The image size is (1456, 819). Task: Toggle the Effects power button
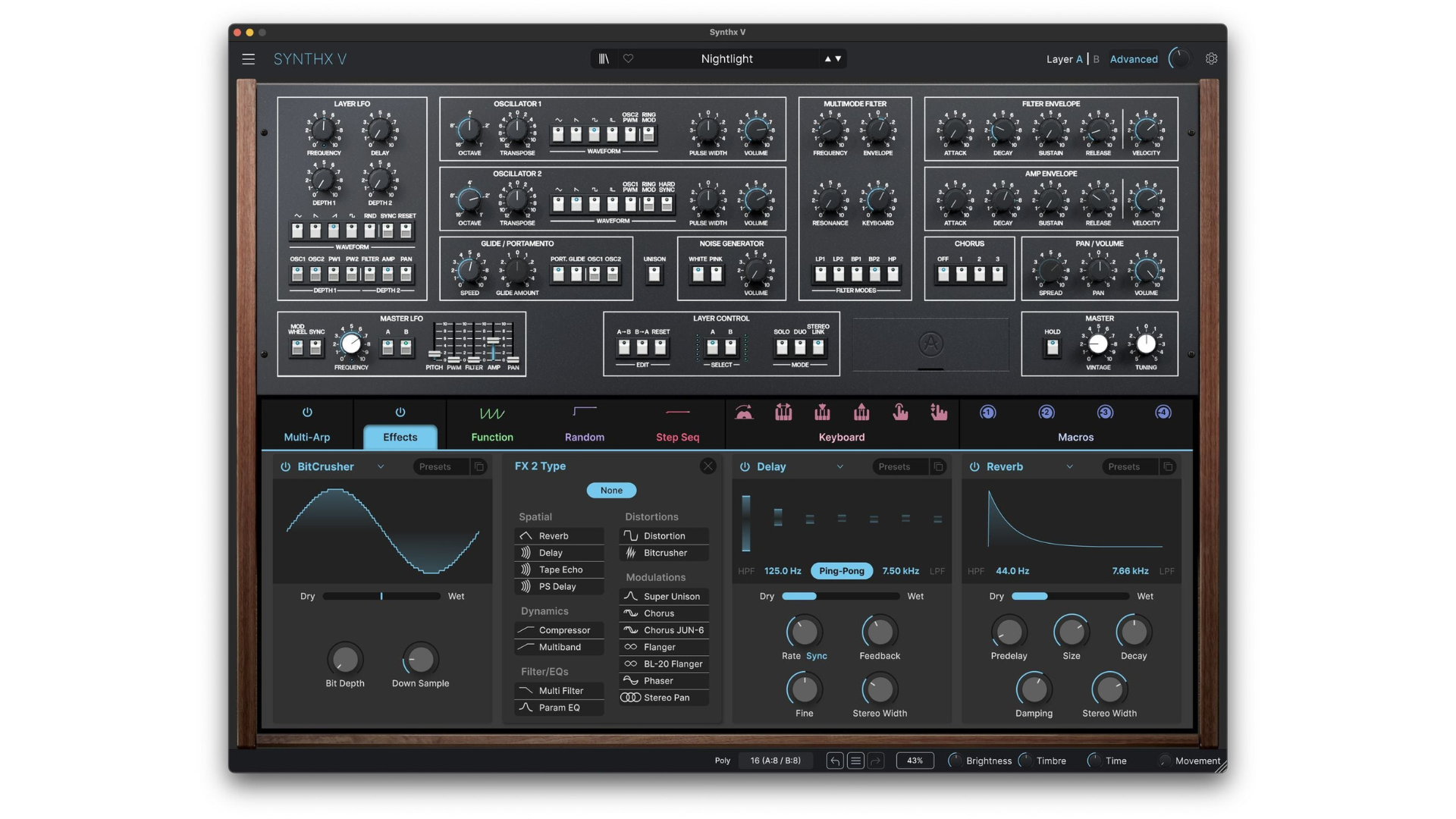(x=400, y=413)
